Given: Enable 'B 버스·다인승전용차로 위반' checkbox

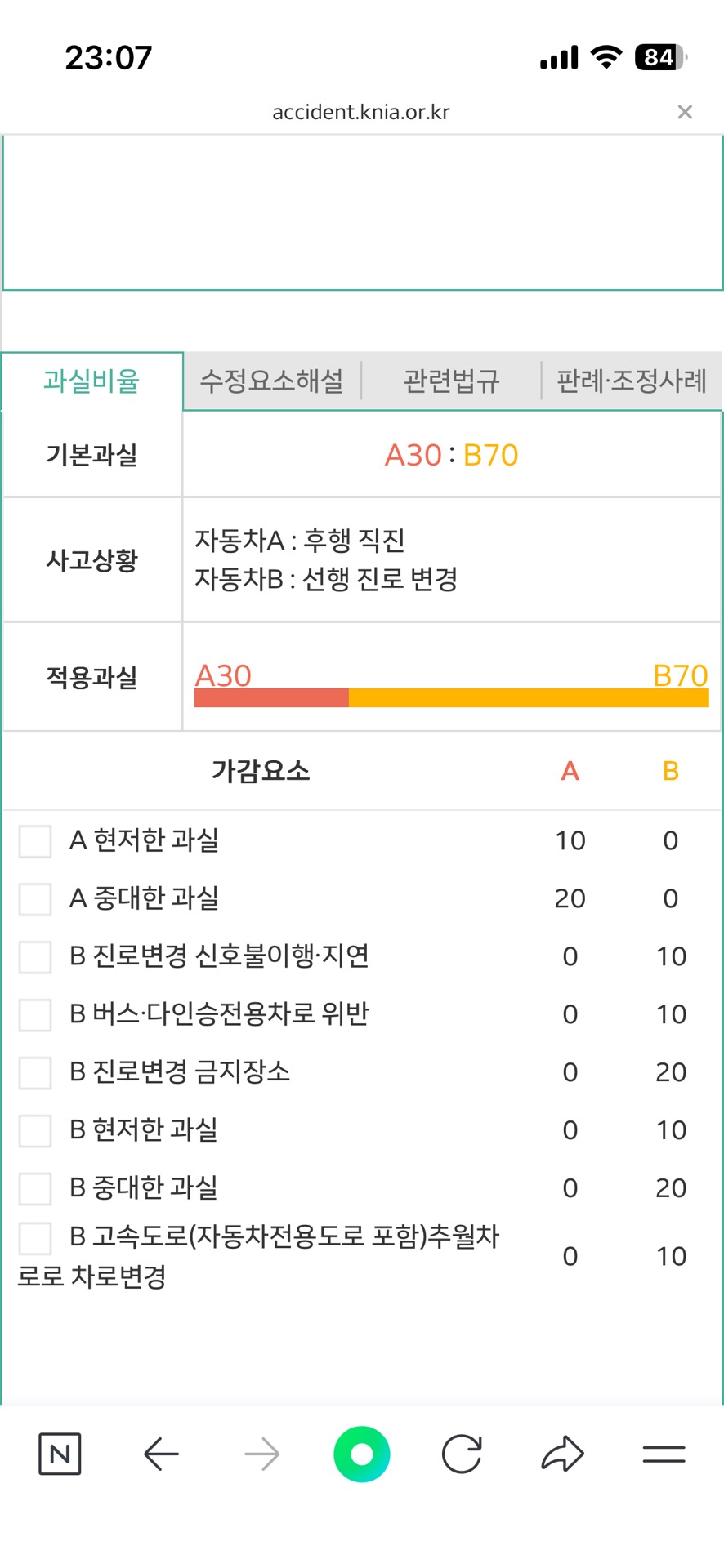Looking at the screenshot, I should (35, 1014).
